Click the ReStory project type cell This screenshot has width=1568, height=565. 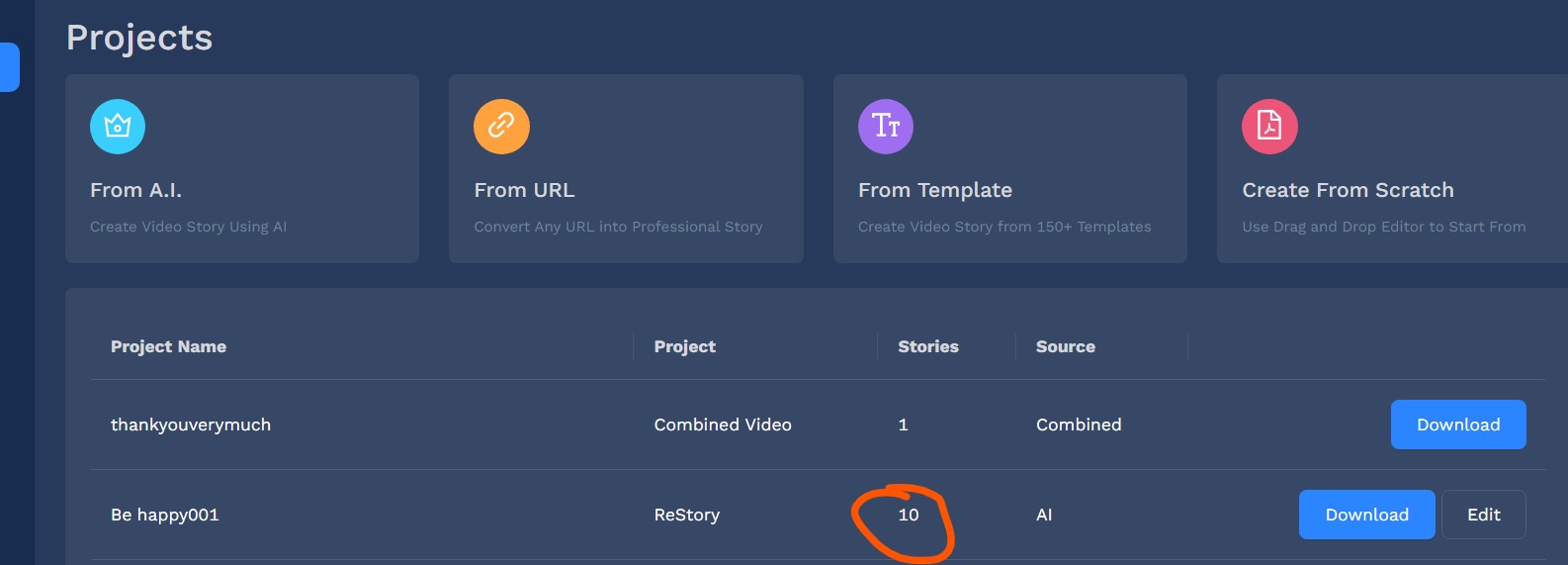point(686,515)
